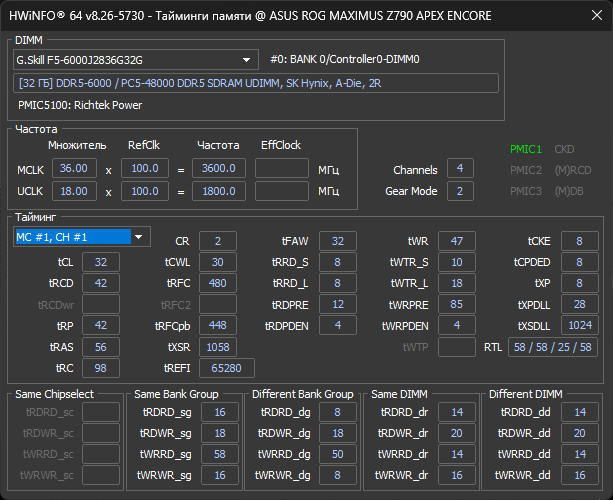Click the Gear Mode value 2
The image size is (613, 500).
pos(460,191)
